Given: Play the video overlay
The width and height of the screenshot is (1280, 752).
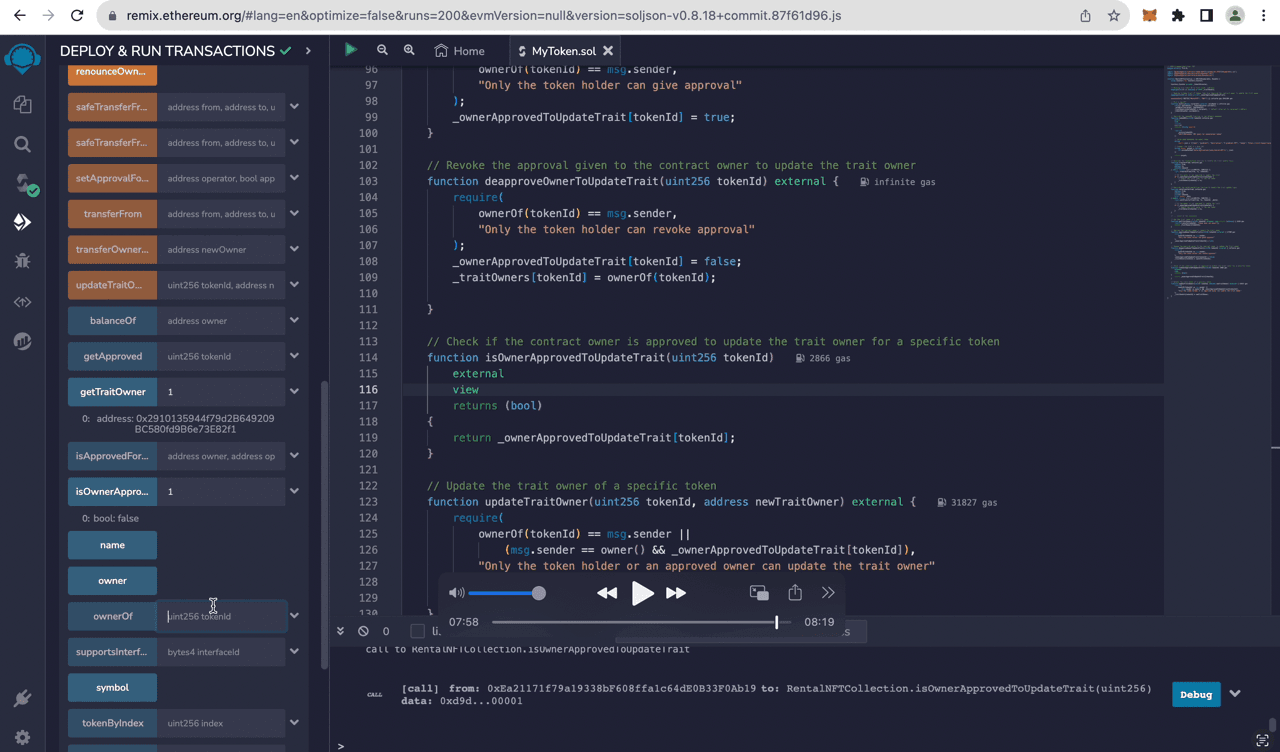Looking at the screenshot, I should [642, 593].
